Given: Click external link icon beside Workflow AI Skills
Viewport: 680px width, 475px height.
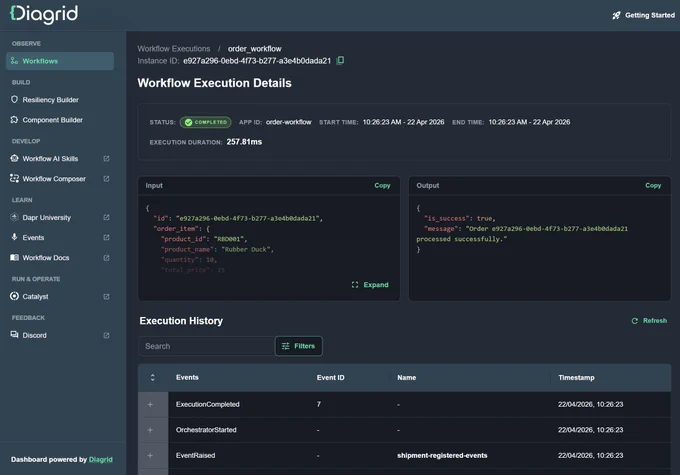Looking at the screenshot, I should click(x=106, y=159).
